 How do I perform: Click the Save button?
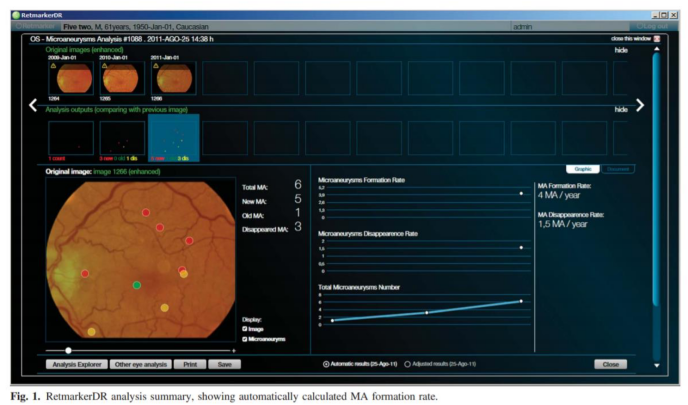click(224, 364)
